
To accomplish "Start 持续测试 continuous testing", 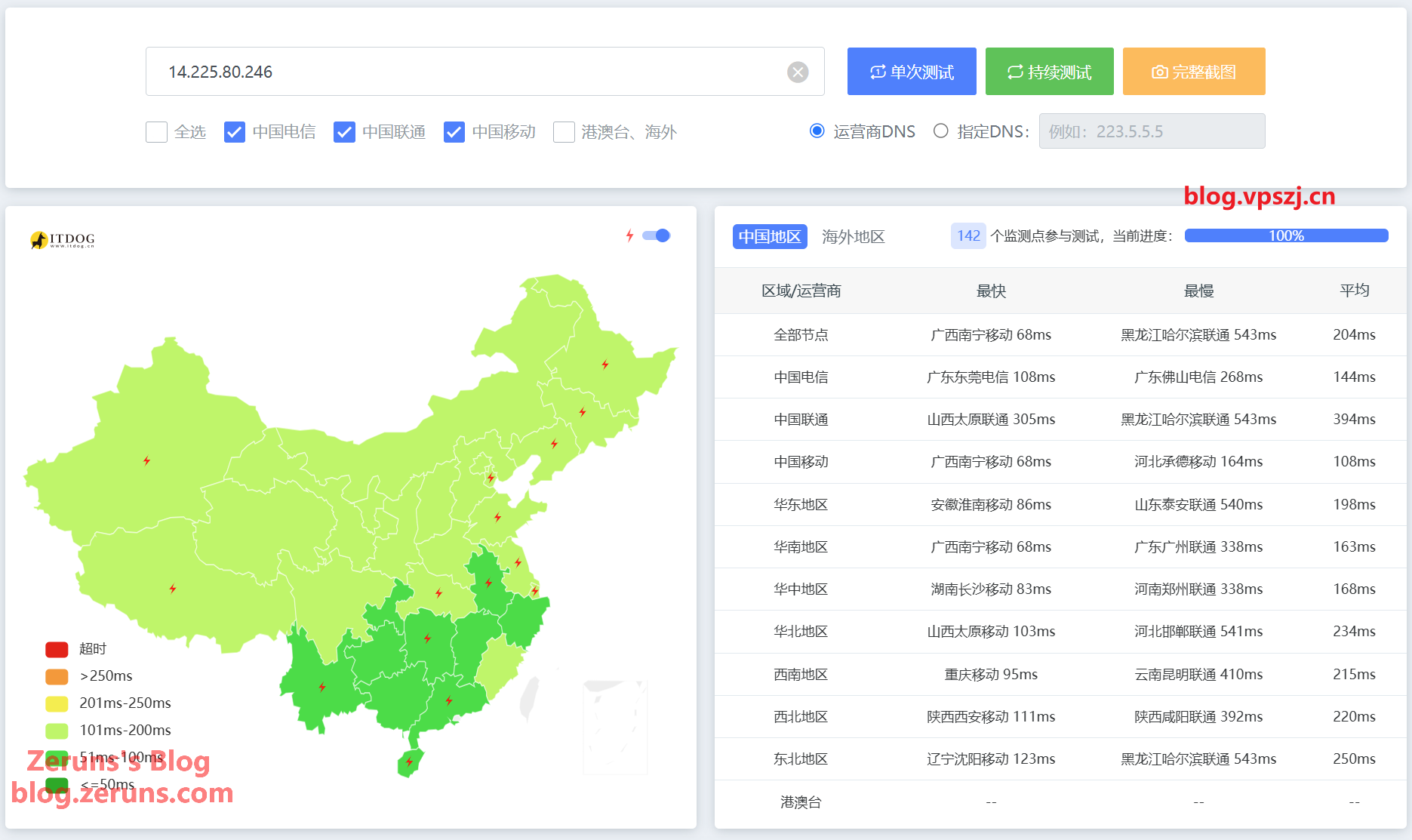I will pyautogui.click(x=1049, y=72).
